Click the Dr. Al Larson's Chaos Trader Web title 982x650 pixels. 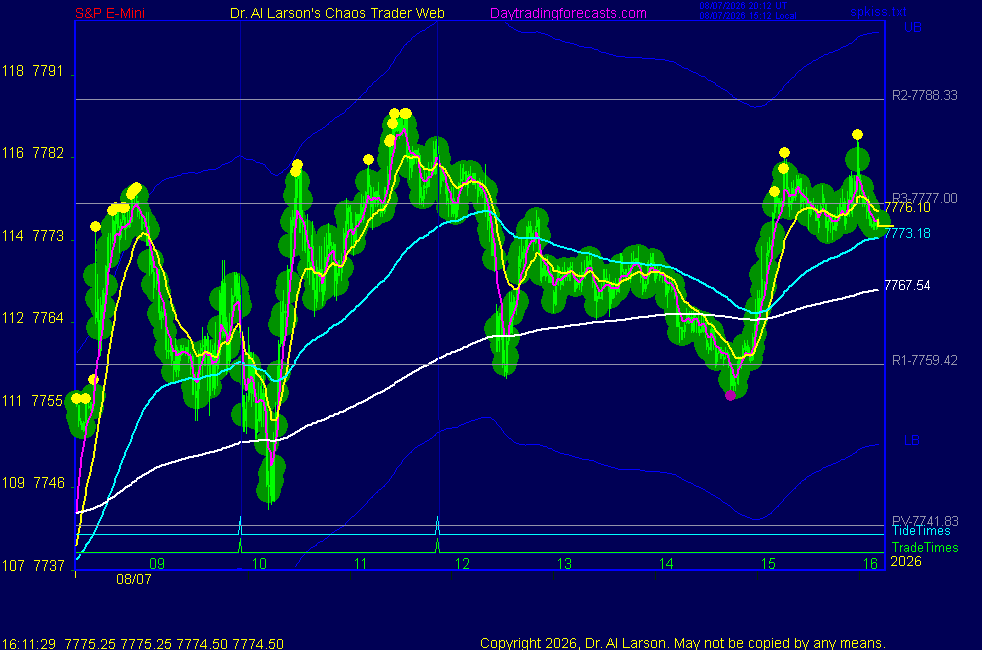337,13
